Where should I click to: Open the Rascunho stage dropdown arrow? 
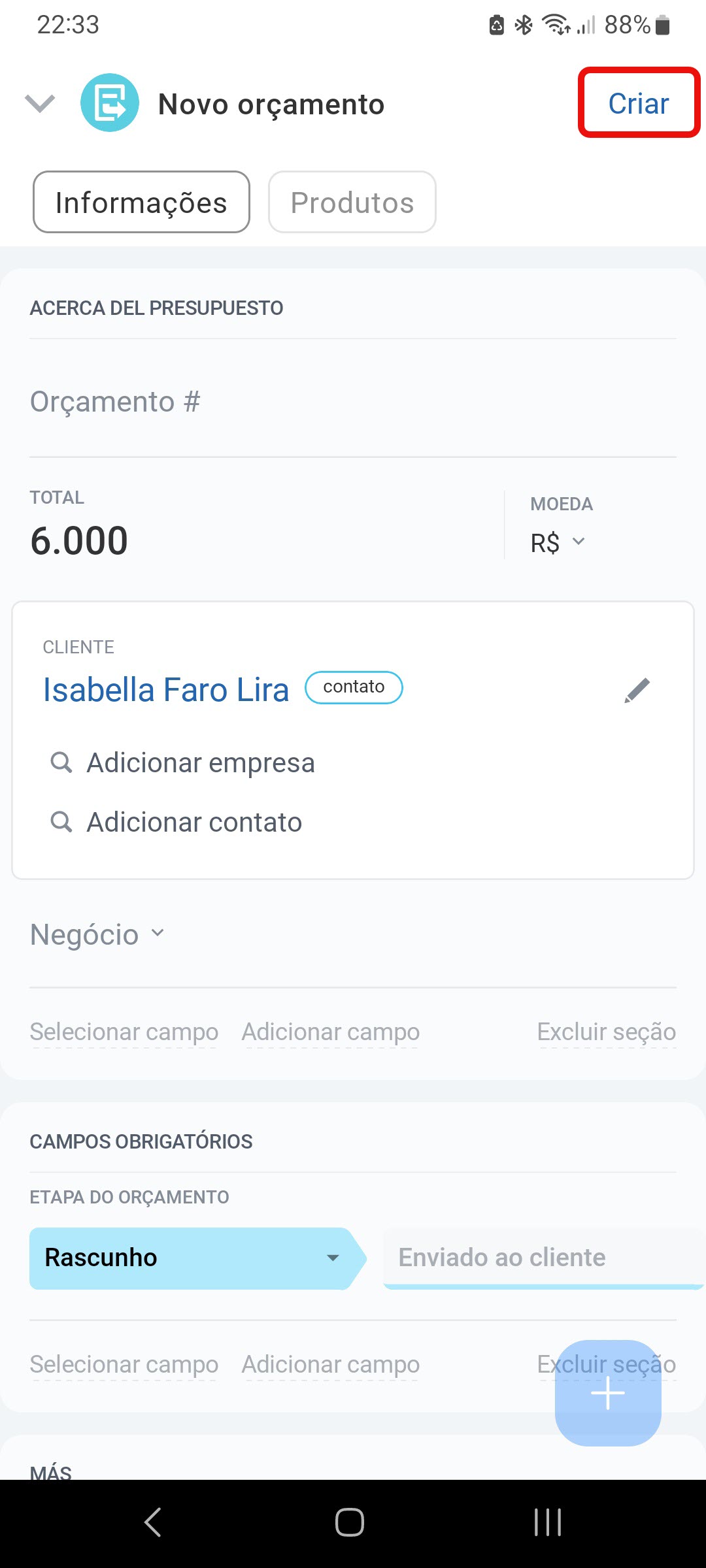click(333, 1258)
